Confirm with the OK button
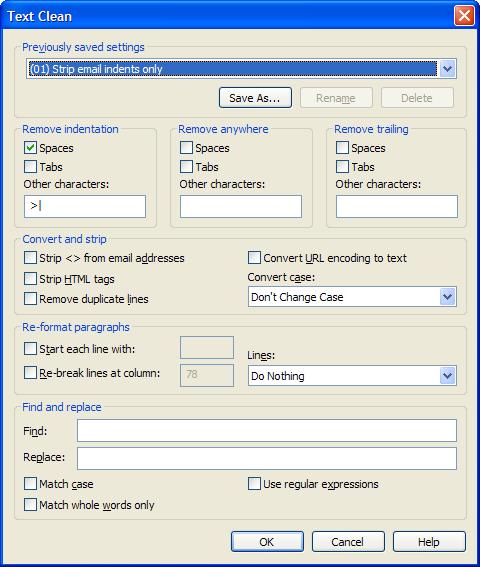 [x=267, y=542]
